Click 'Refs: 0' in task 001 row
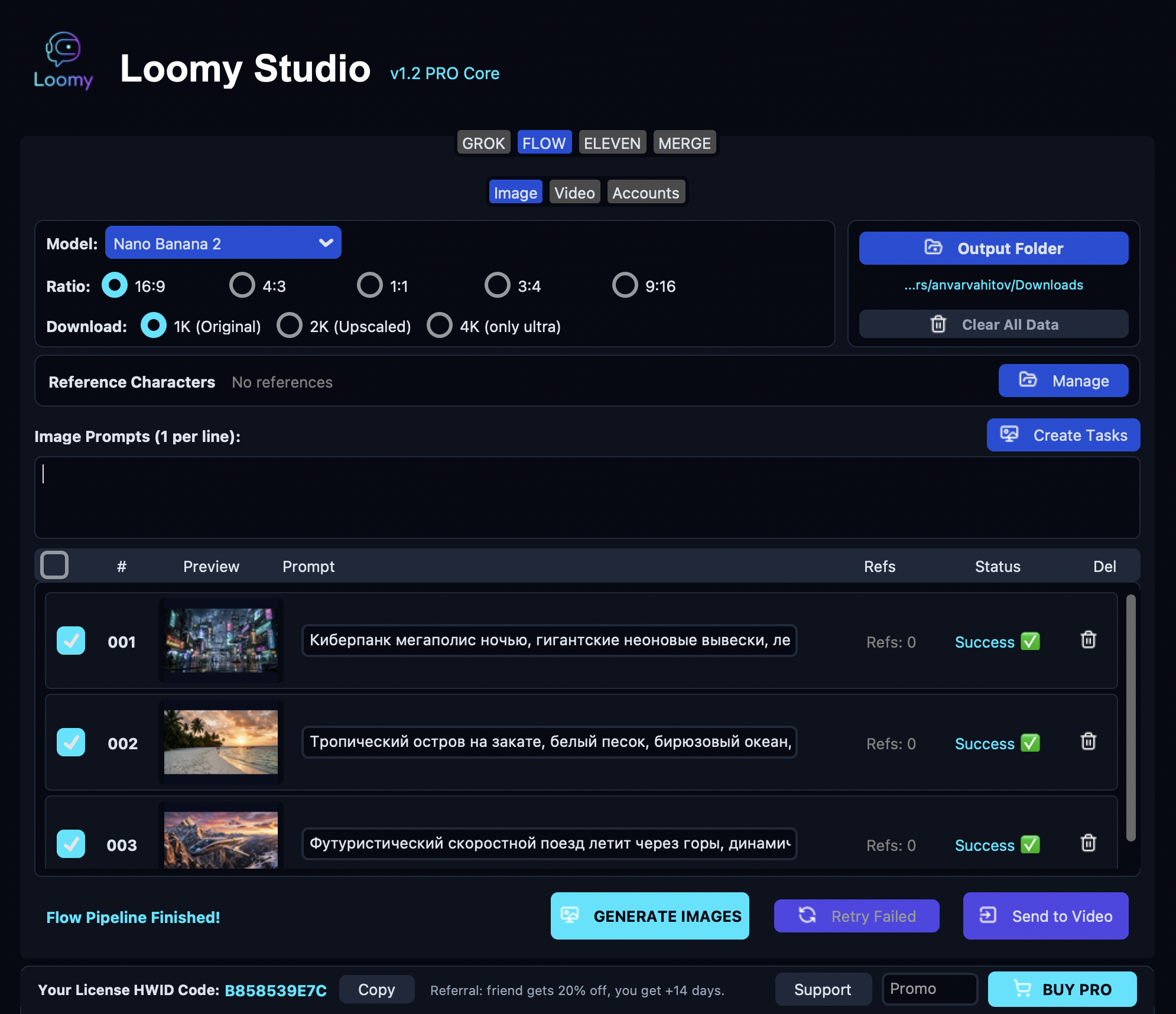Screen dimensions: 1176x1014 click(x=891, y=642)
